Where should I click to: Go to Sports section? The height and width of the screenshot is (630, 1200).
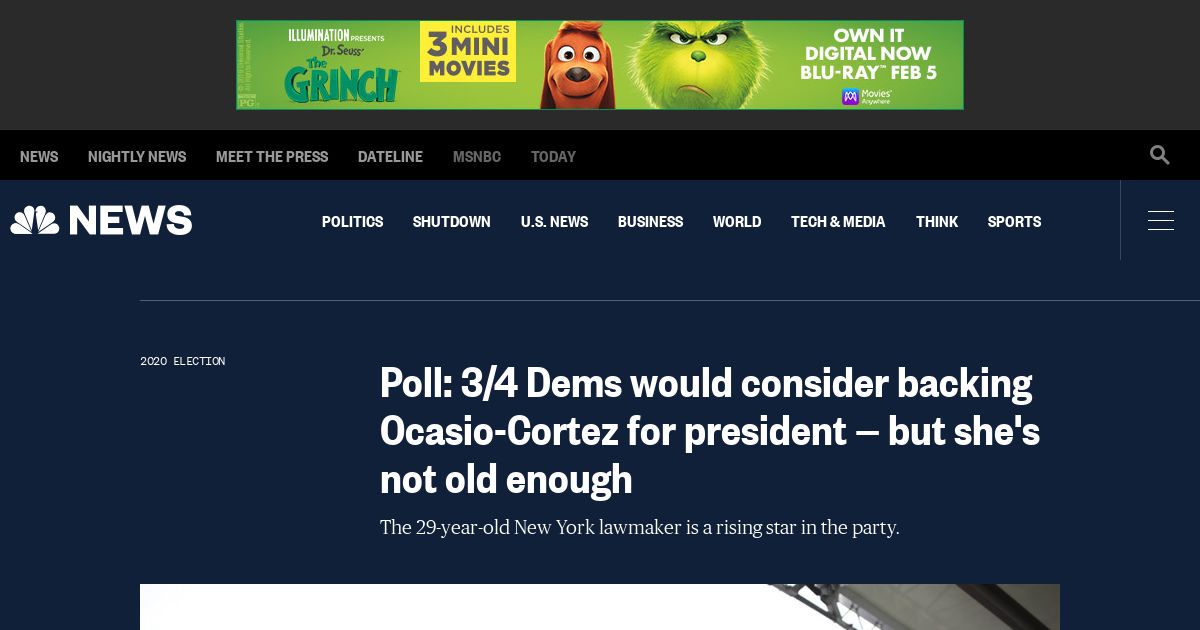pos(1014,222)
